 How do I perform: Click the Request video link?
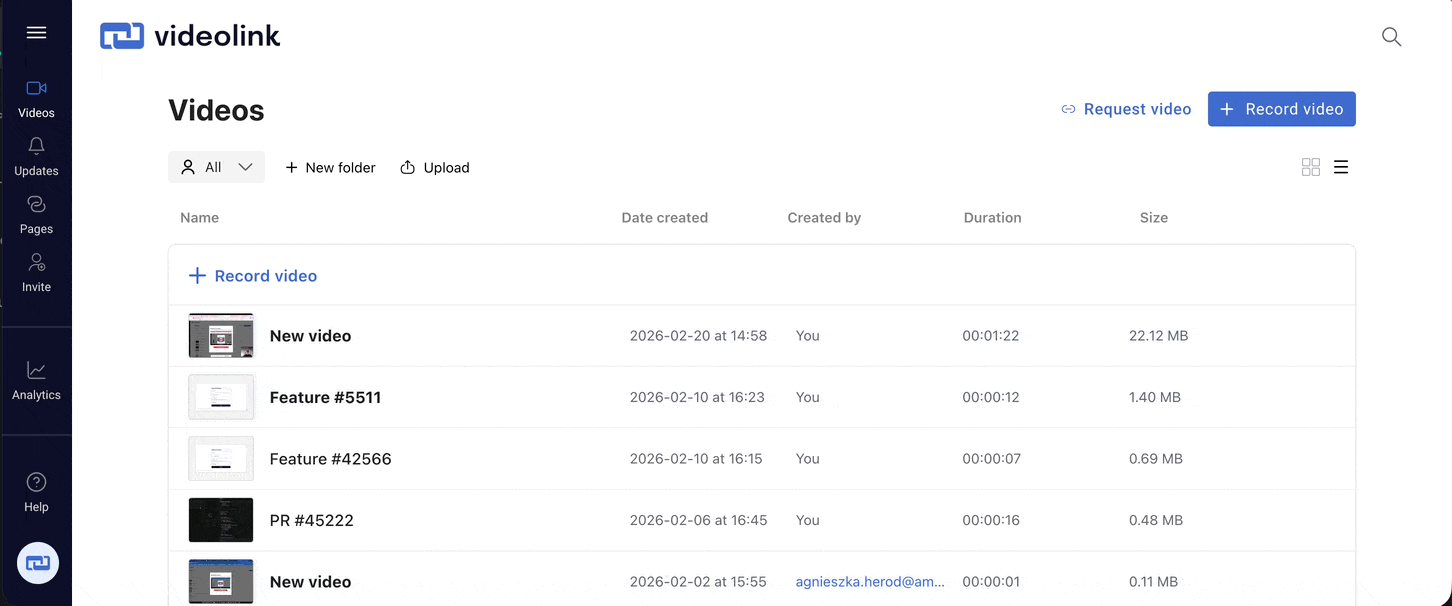click(x=1126, y=109)
